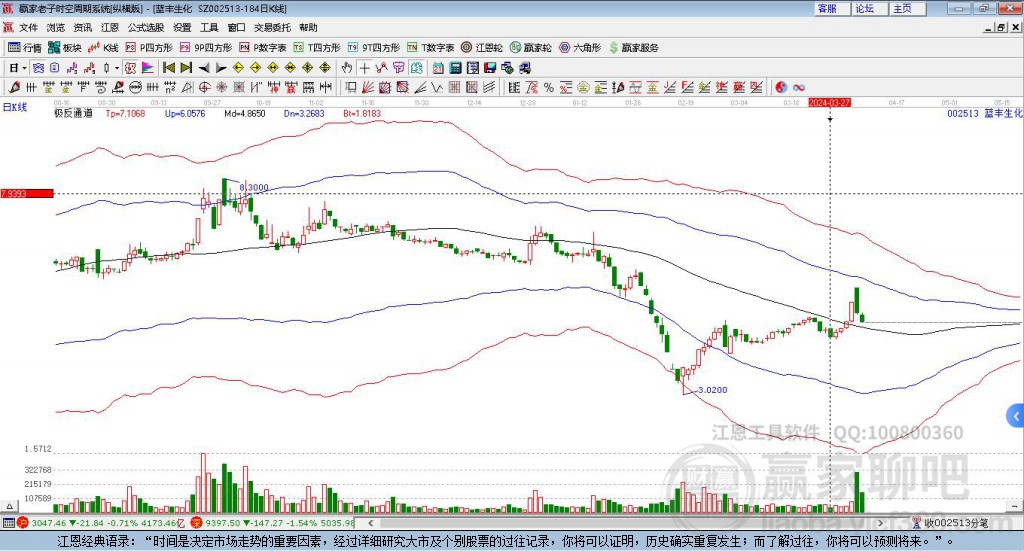Open the 收002513分笔 status entry
The width and height of the screenshot is (1024, 551).
click(x=950, y=523)
